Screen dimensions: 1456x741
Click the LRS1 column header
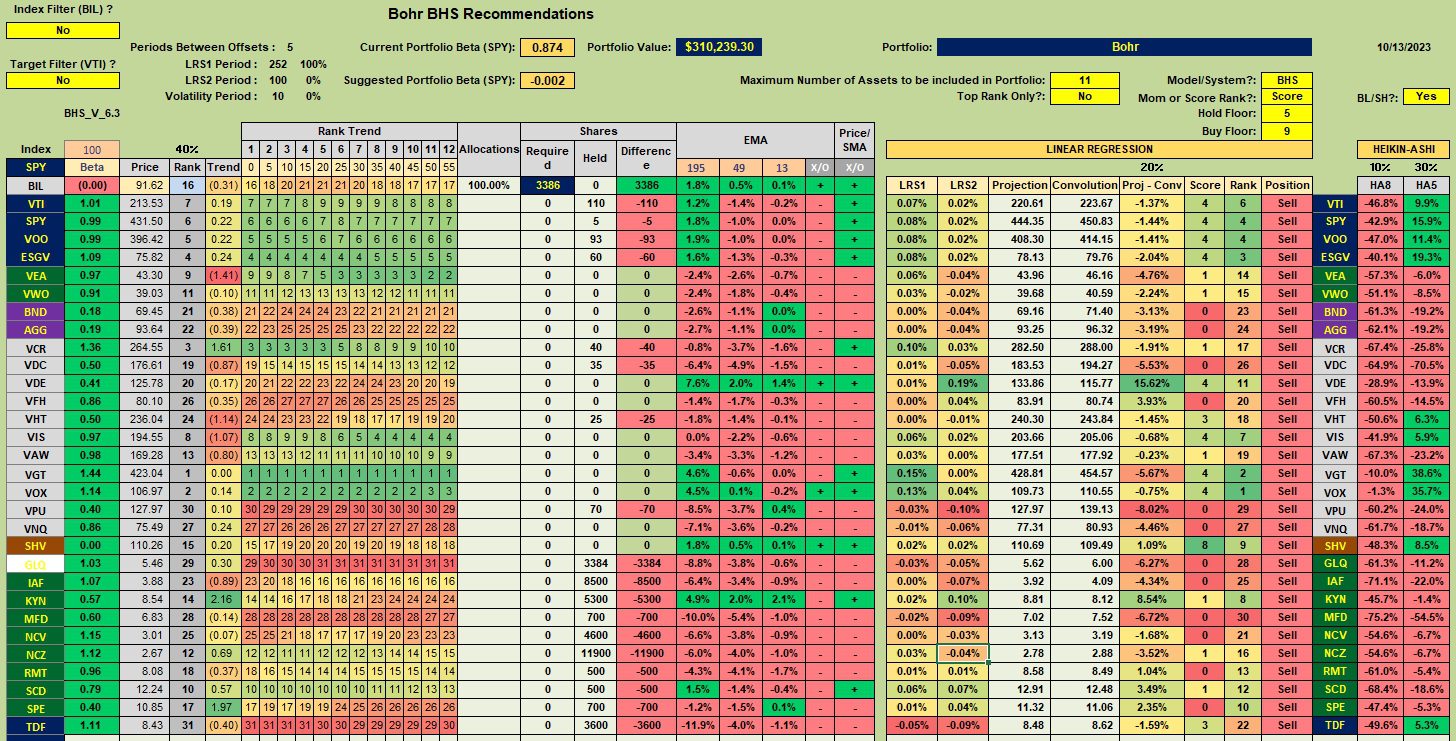click(910, 185)
